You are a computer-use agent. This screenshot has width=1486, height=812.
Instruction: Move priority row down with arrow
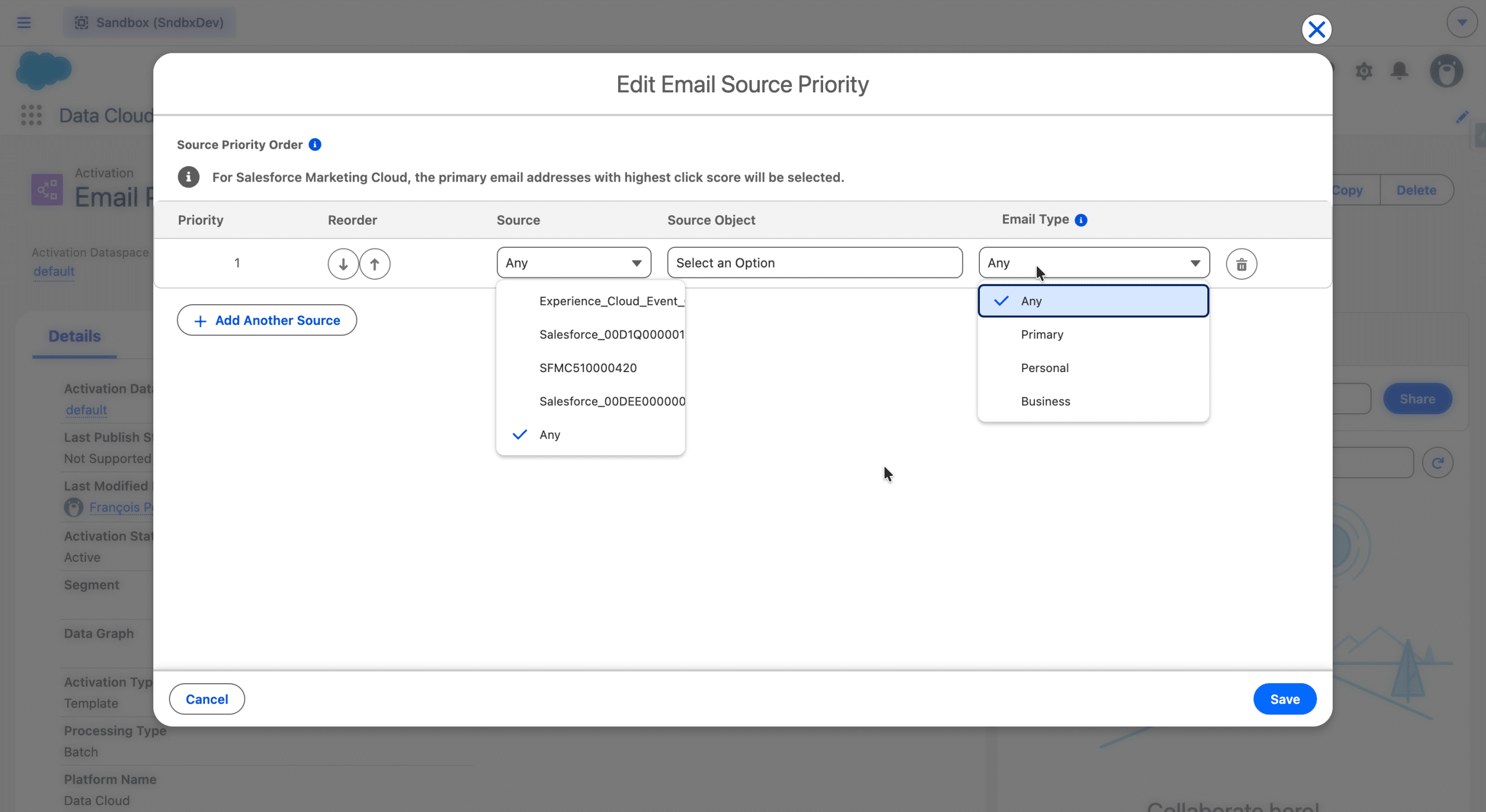click(343, 264)
